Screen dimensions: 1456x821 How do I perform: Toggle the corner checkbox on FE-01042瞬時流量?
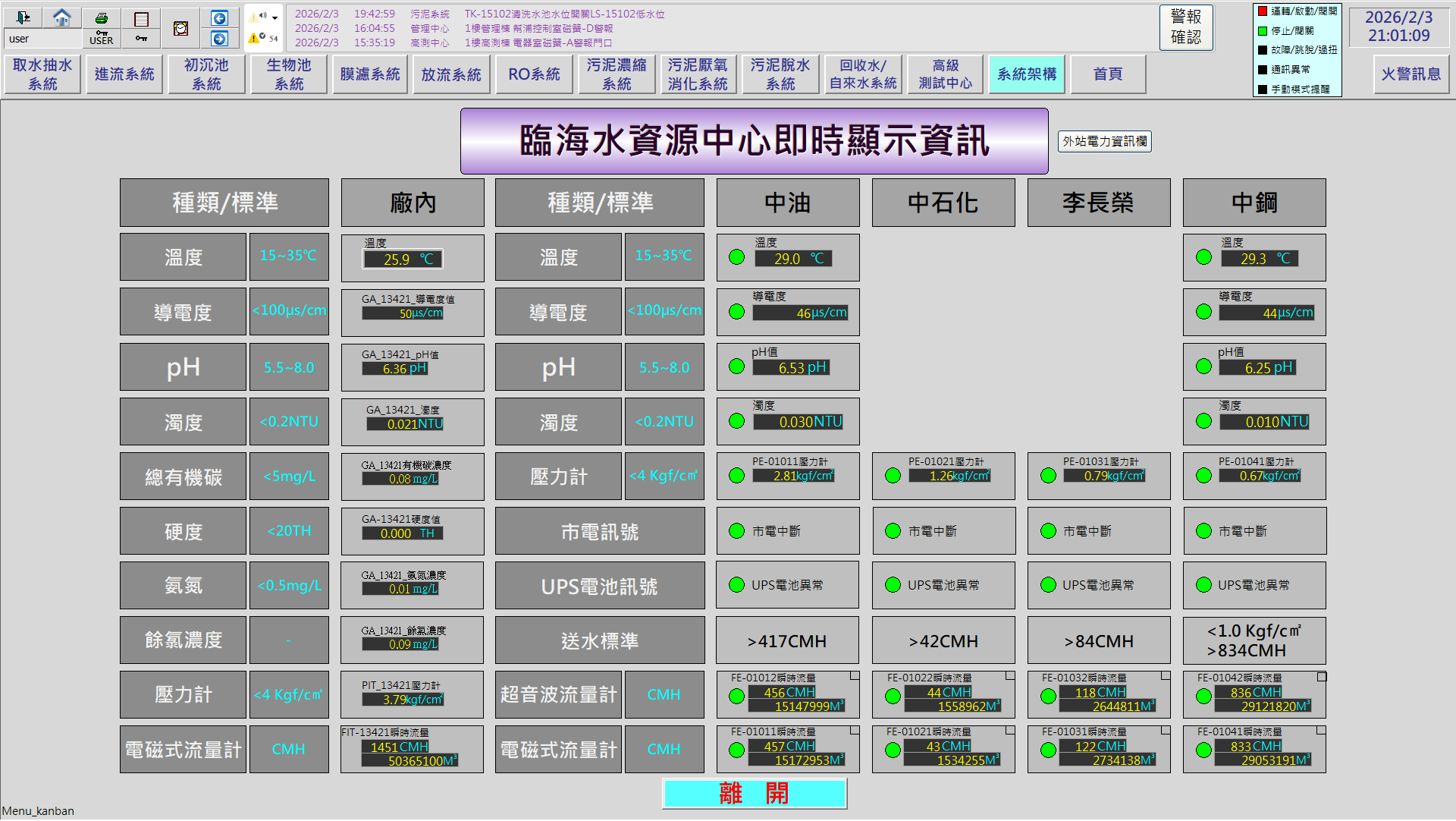(x=1322, y=676)
